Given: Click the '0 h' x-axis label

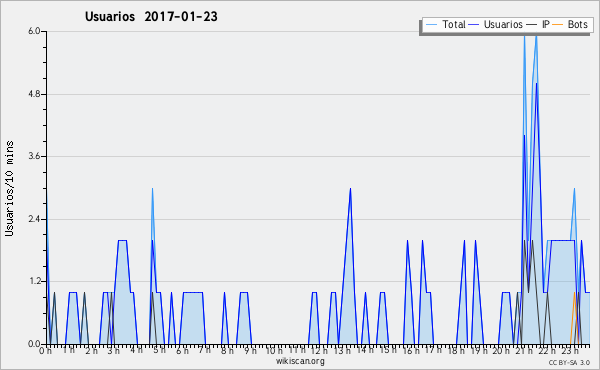Looking at the screenshot, I should coord(46,350).
